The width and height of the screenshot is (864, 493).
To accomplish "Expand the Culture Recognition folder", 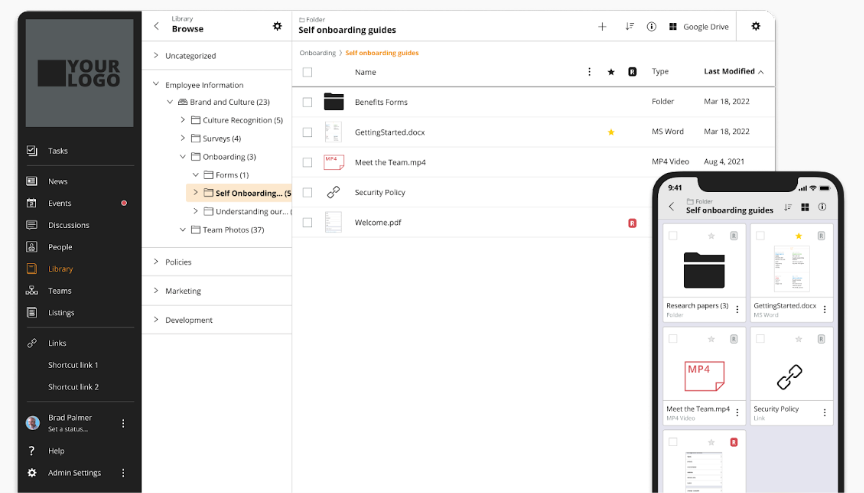I will 182,120.
